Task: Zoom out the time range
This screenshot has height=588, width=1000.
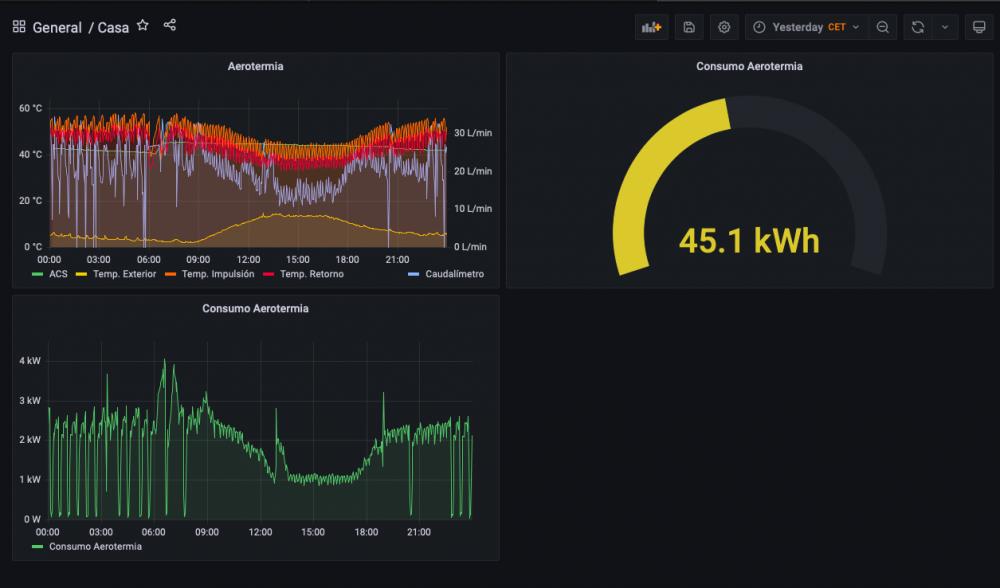Action: coord(883,27)
